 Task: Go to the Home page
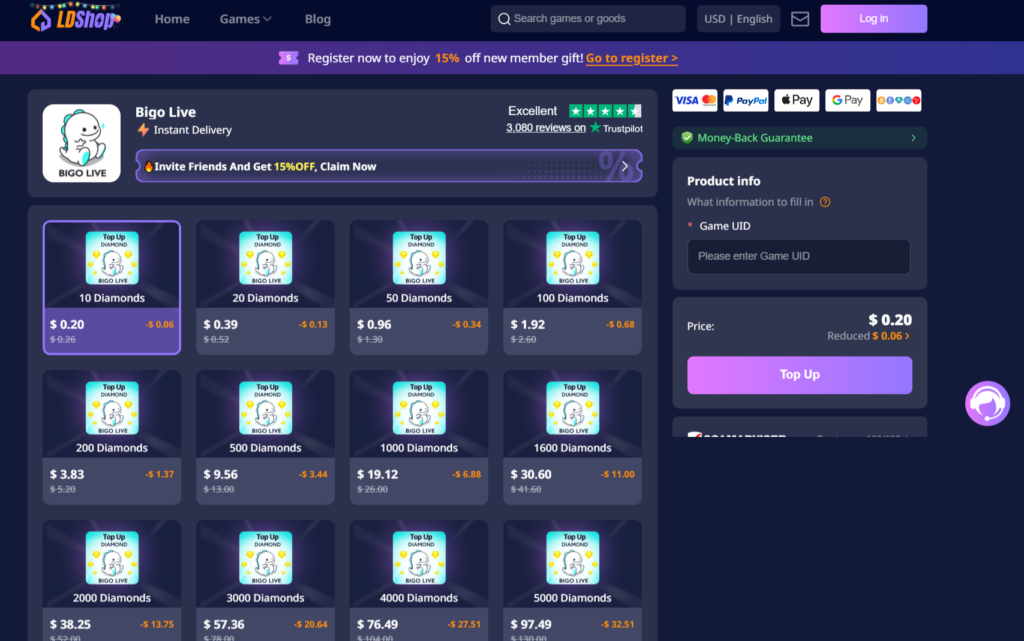172,19
